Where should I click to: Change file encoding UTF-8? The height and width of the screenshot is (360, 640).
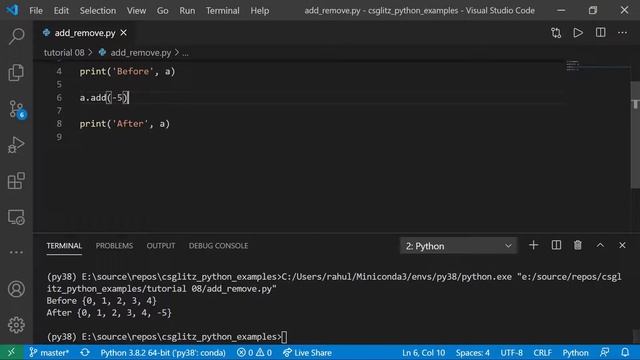coord(511,352)
